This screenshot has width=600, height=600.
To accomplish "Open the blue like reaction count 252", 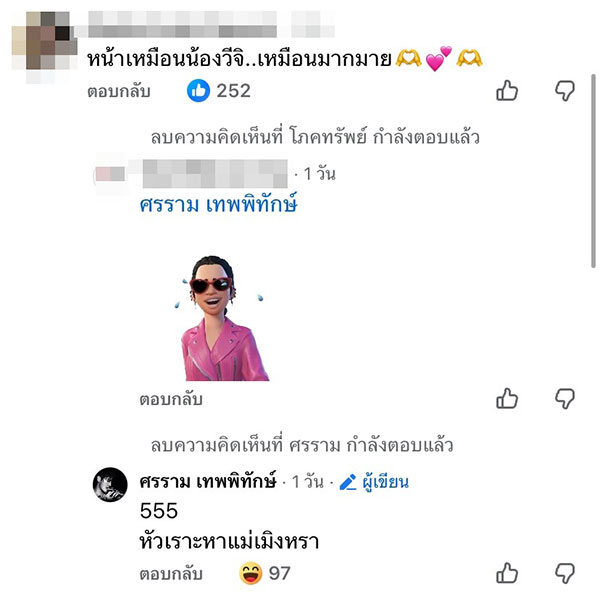I will pyautogui.click(x=219, y=91).
